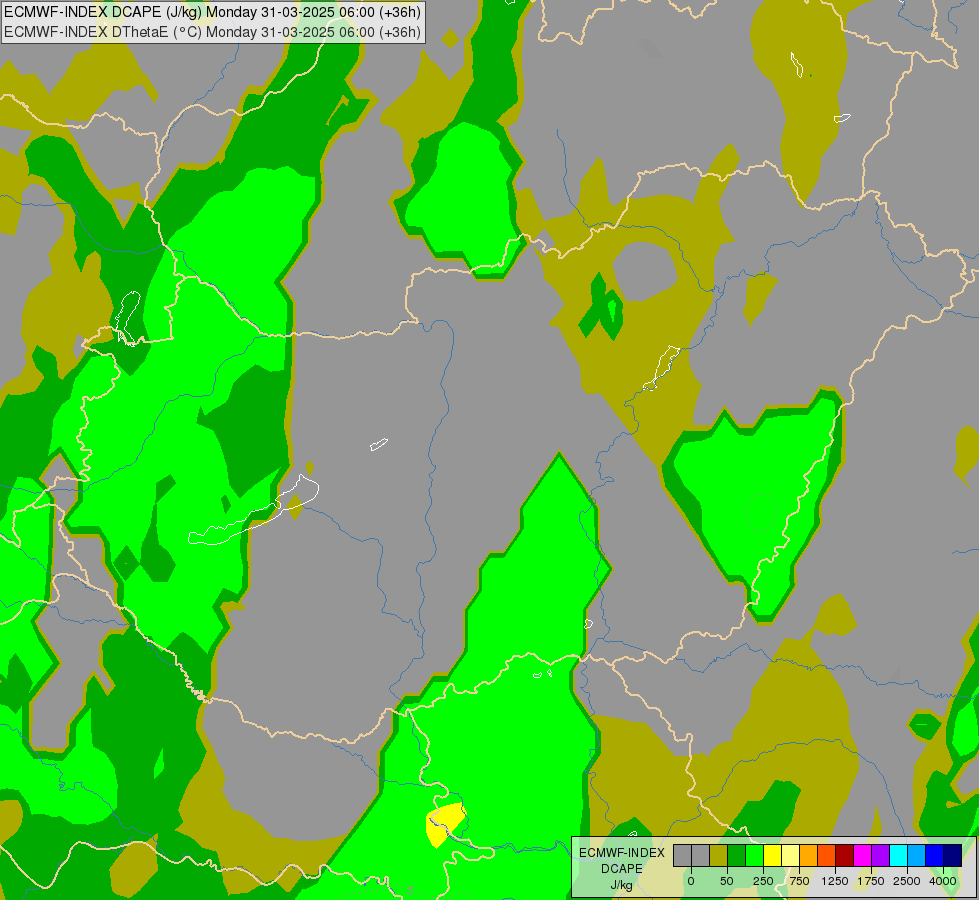Click the 0 value on legend scale
This screenshot has width=979, height=900.
(691, 881)
